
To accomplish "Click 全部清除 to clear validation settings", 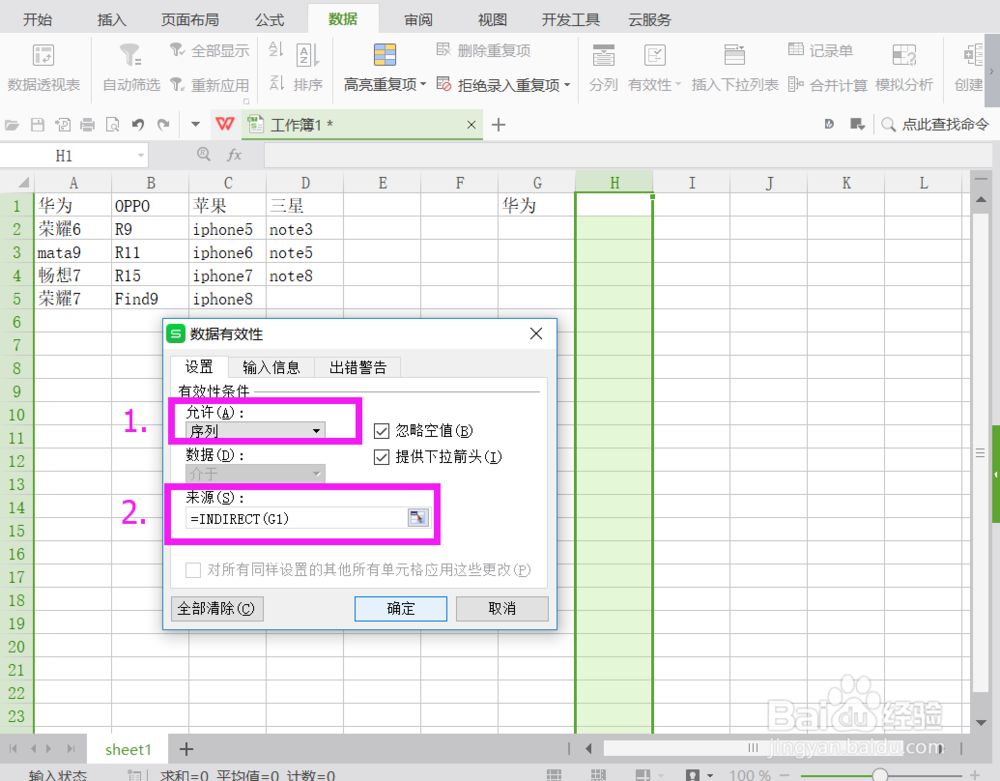I will (216, 608).
